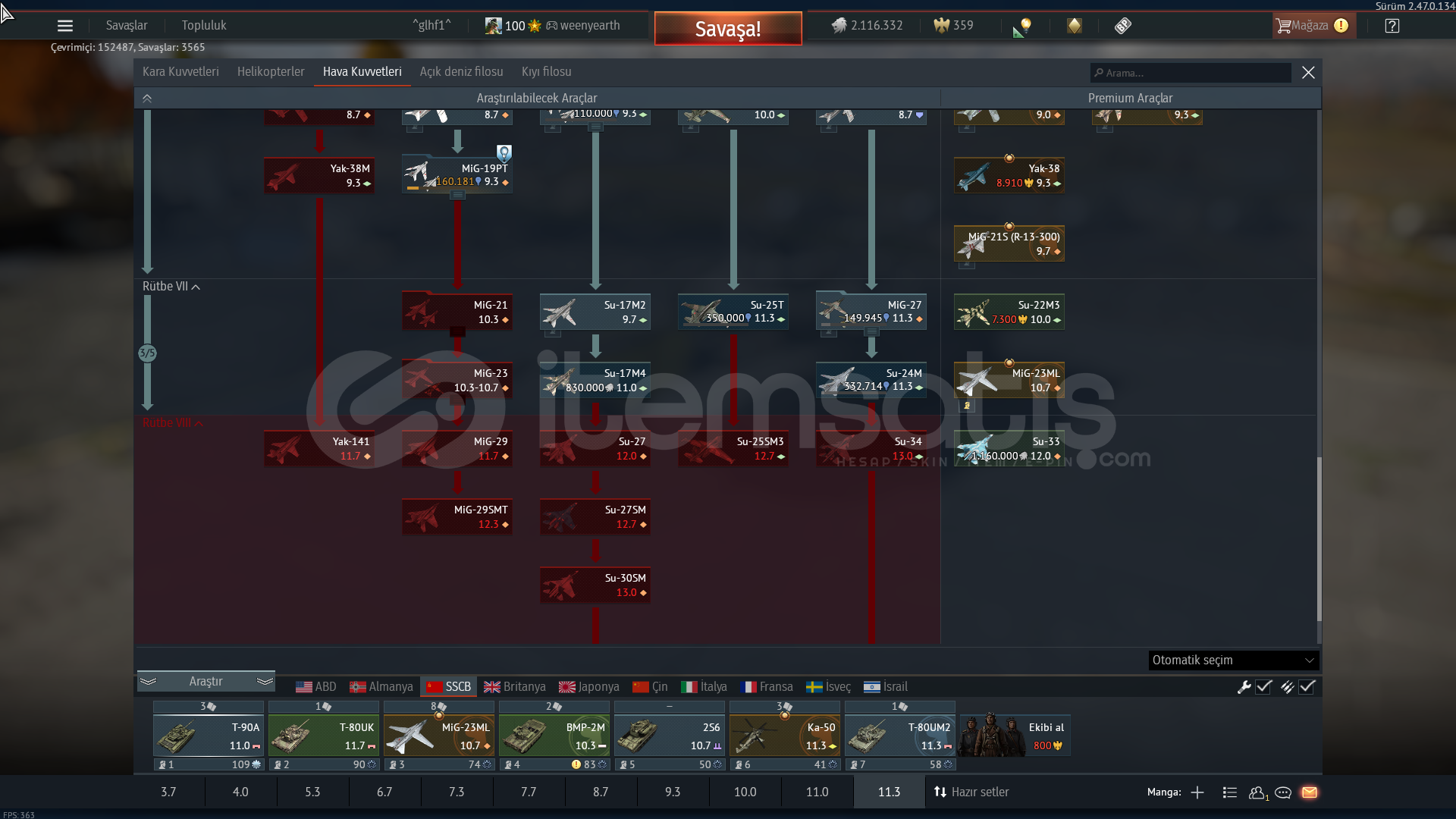Open the chat bubble icon
This screenshot has width=1456, height=819.
[x=1283, y=792]
